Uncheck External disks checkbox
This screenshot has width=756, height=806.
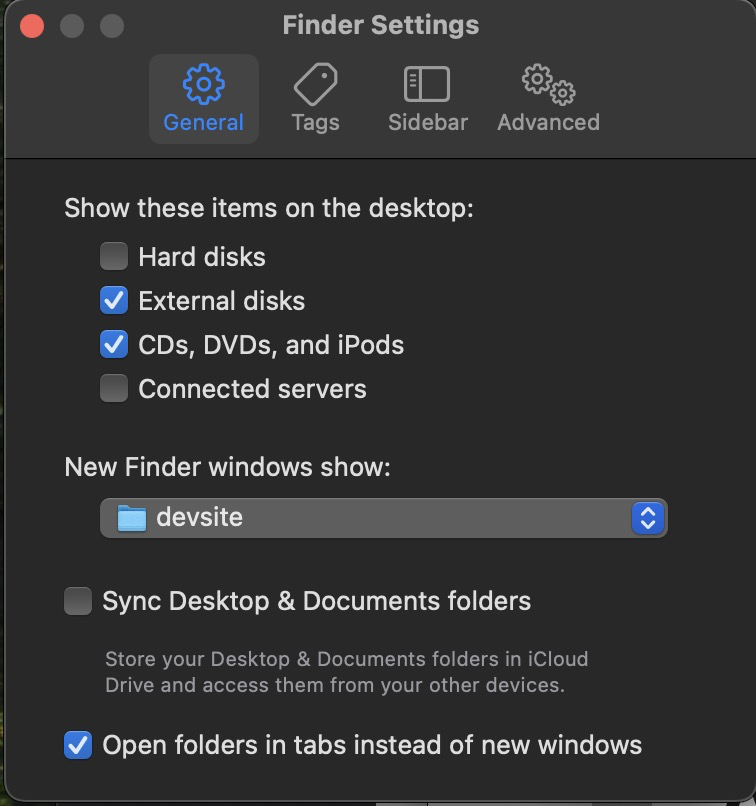[x=114, y=301]
